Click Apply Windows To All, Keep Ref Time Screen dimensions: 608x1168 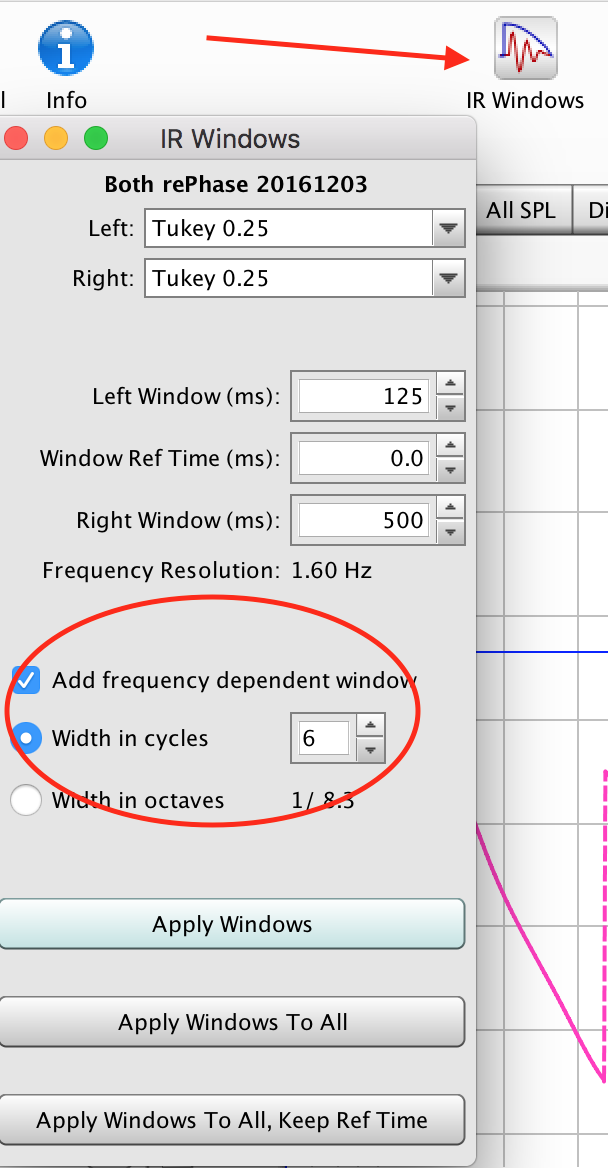click(232, 1120)
